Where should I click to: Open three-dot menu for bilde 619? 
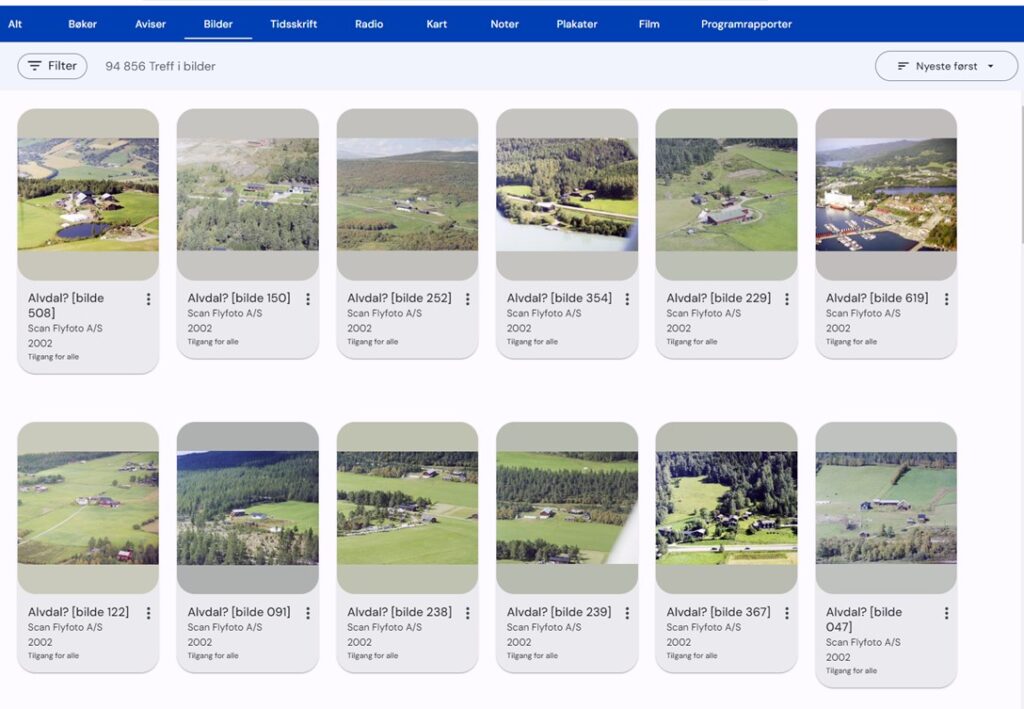pyautogui.click(x=946, y=299)
